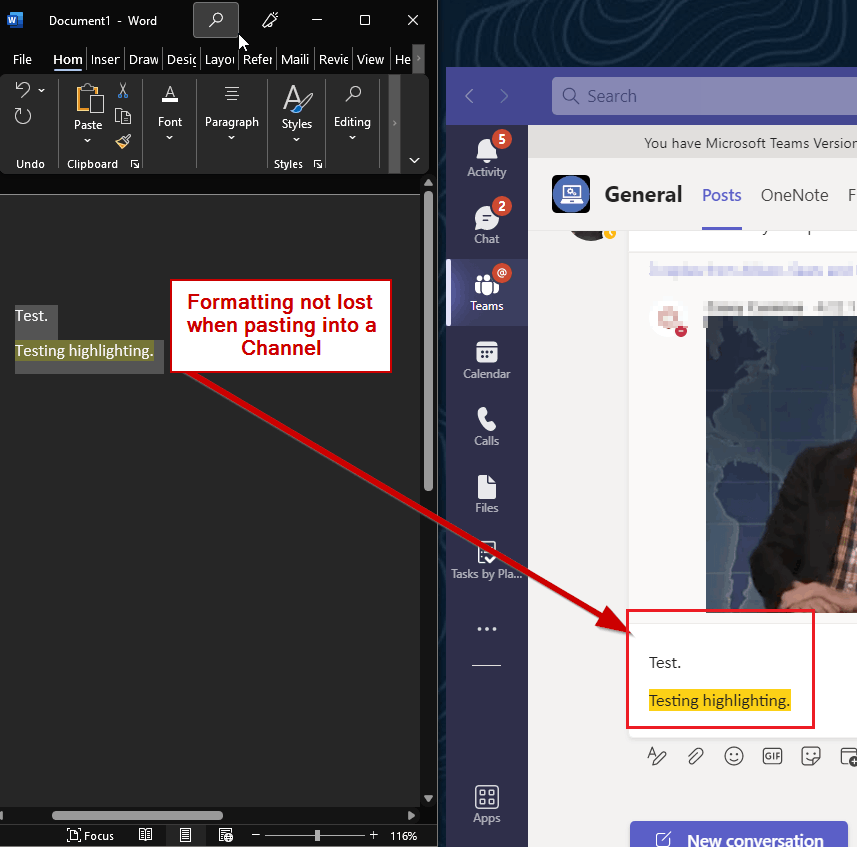The height and width of the screenshot is (847, 857).
Task: Open the Word Coming Soon megaphone icon
Action: (269, 20)
